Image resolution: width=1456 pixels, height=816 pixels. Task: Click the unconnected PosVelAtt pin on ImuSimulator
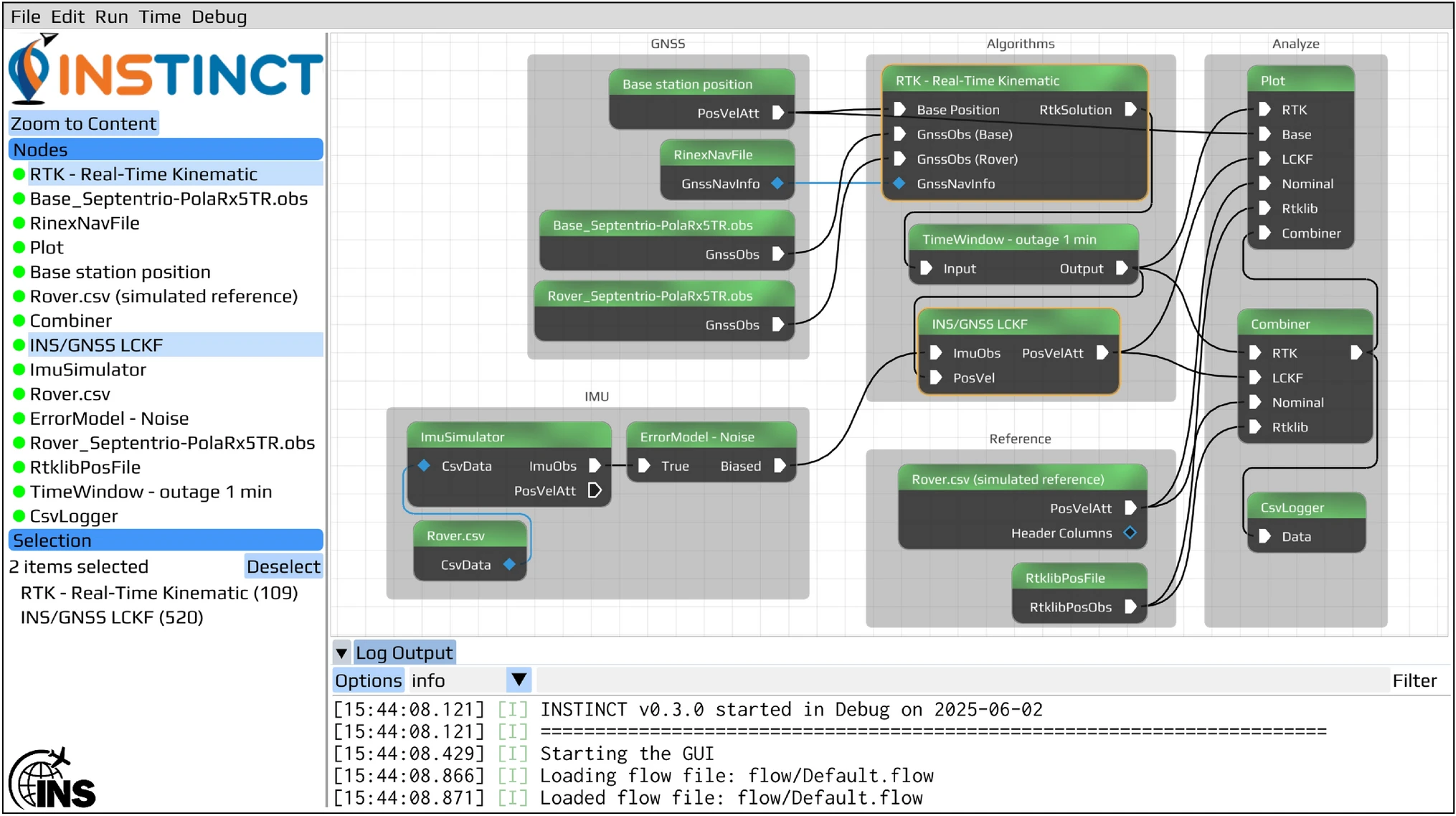click(x=595, y=490)
